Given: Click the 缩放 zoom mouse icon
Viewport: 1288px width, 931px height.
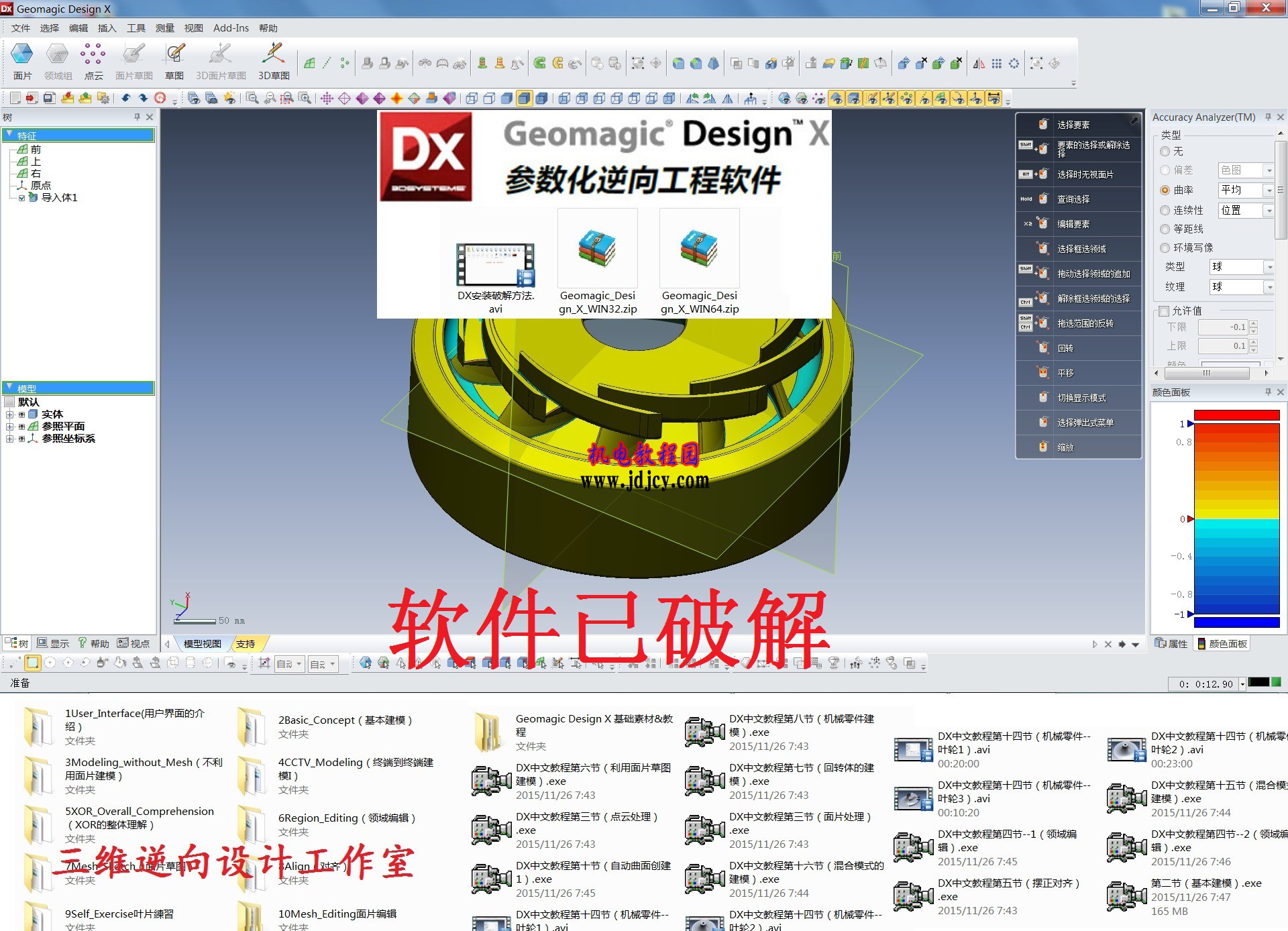Looking at the screenshot, I should 1042,447.
